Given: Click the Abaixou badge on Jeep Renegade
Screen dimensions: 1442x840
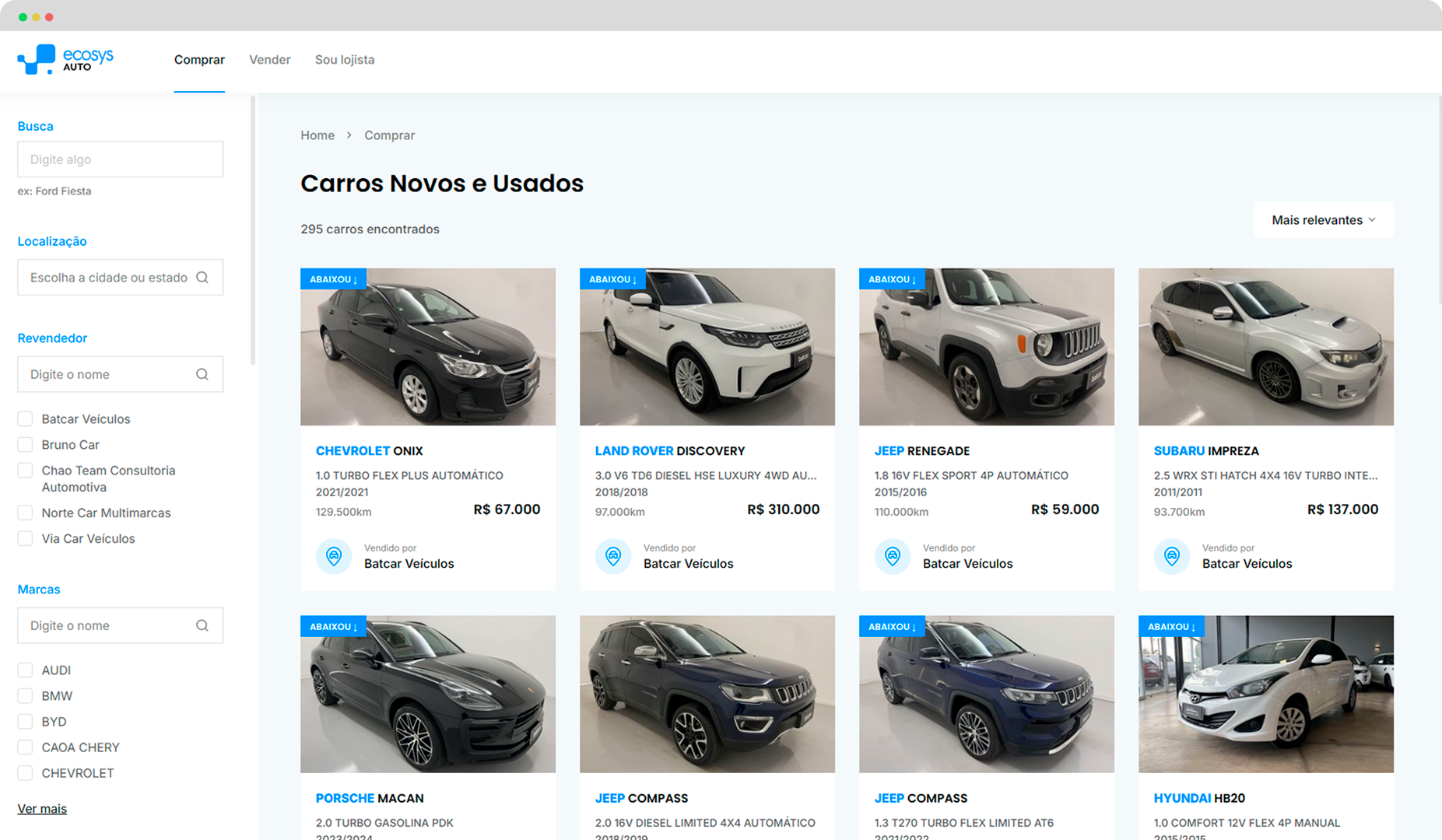Looking at the screenshot, I should point(892,279).
